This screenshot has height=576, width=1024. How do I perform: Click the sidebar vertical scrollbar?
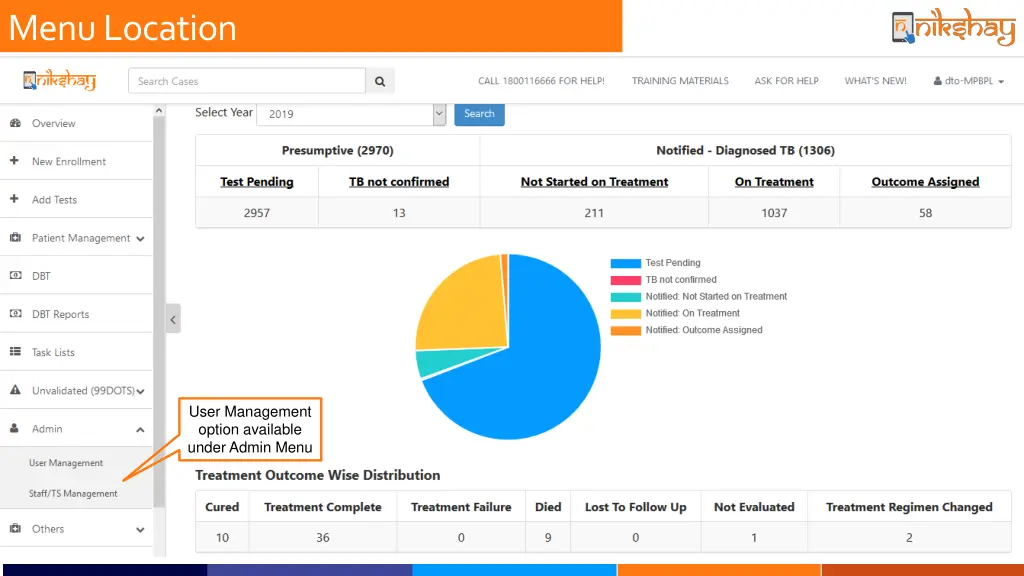click(159, 312)
